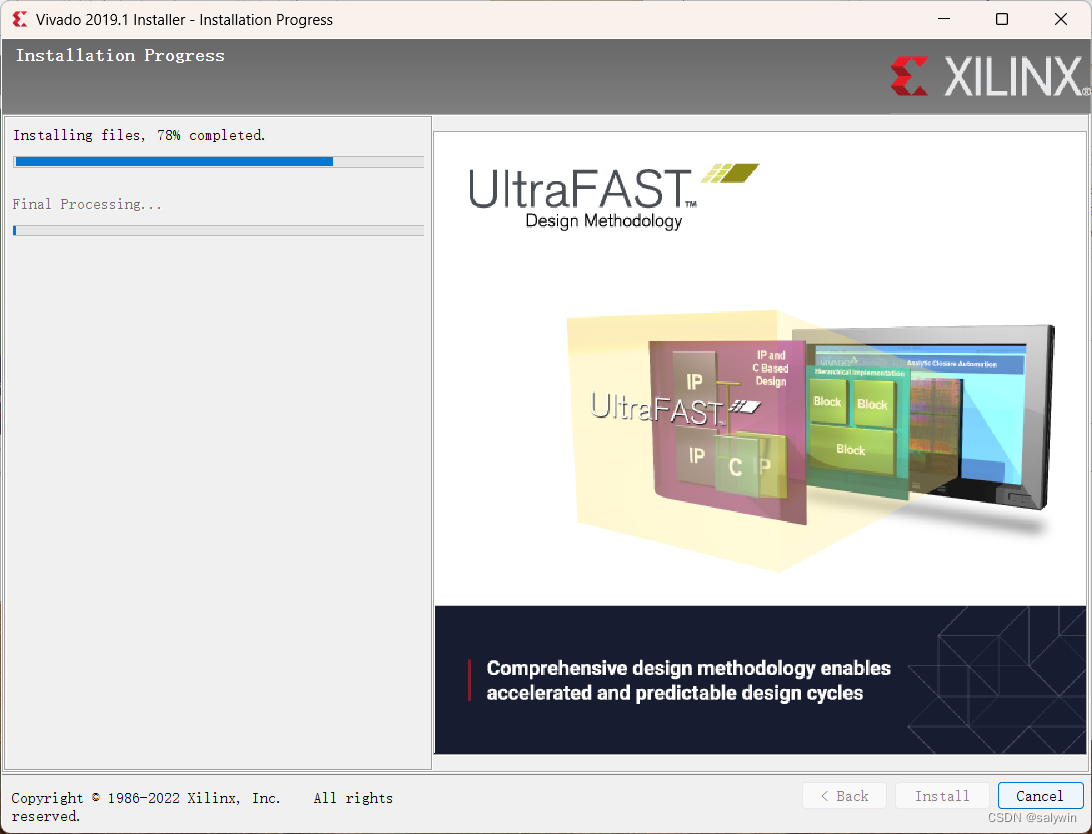1092x834 pixels.
Task: Click the 'Installing files, 78% completed.' text
Action: [x=139, y=135]
